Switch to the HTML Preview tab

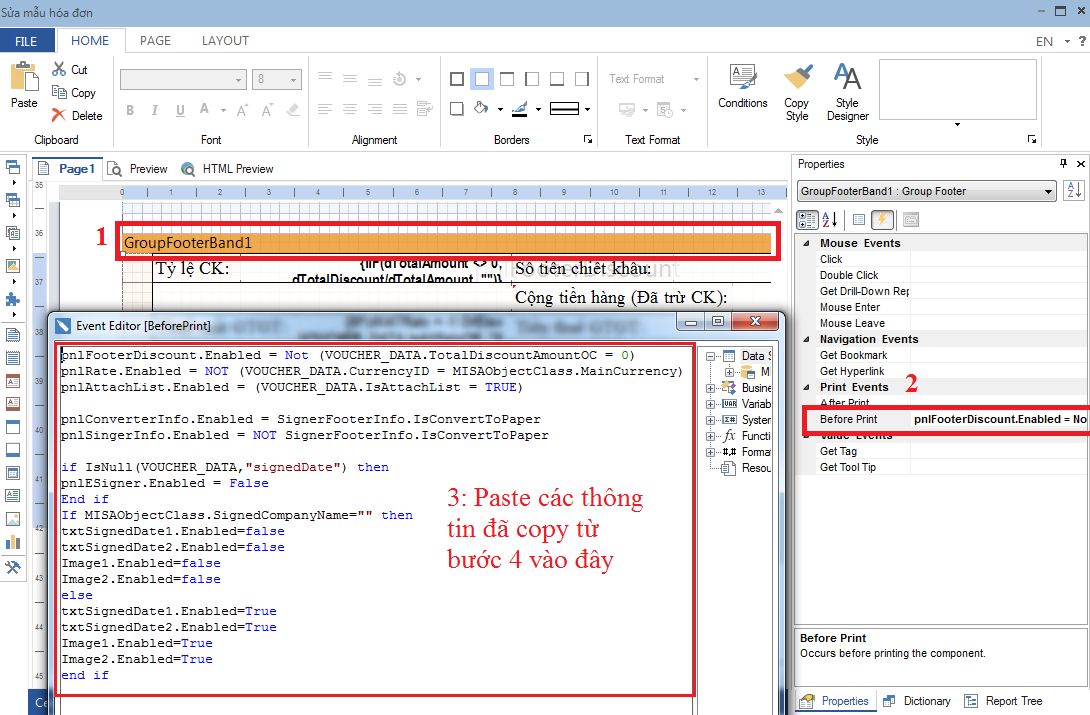[227, 169]
